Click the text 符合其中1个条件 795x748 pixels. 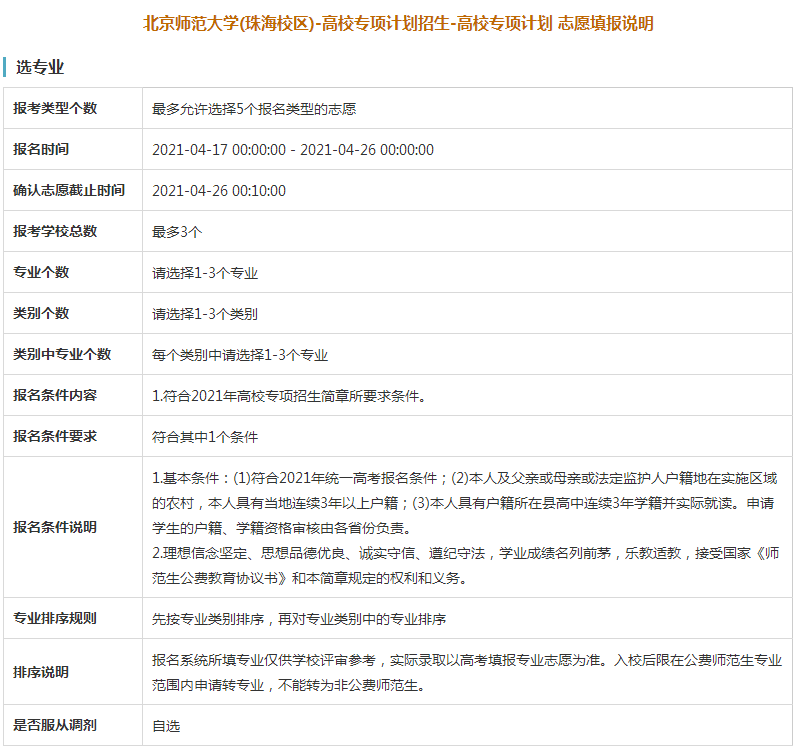point(205,438)
